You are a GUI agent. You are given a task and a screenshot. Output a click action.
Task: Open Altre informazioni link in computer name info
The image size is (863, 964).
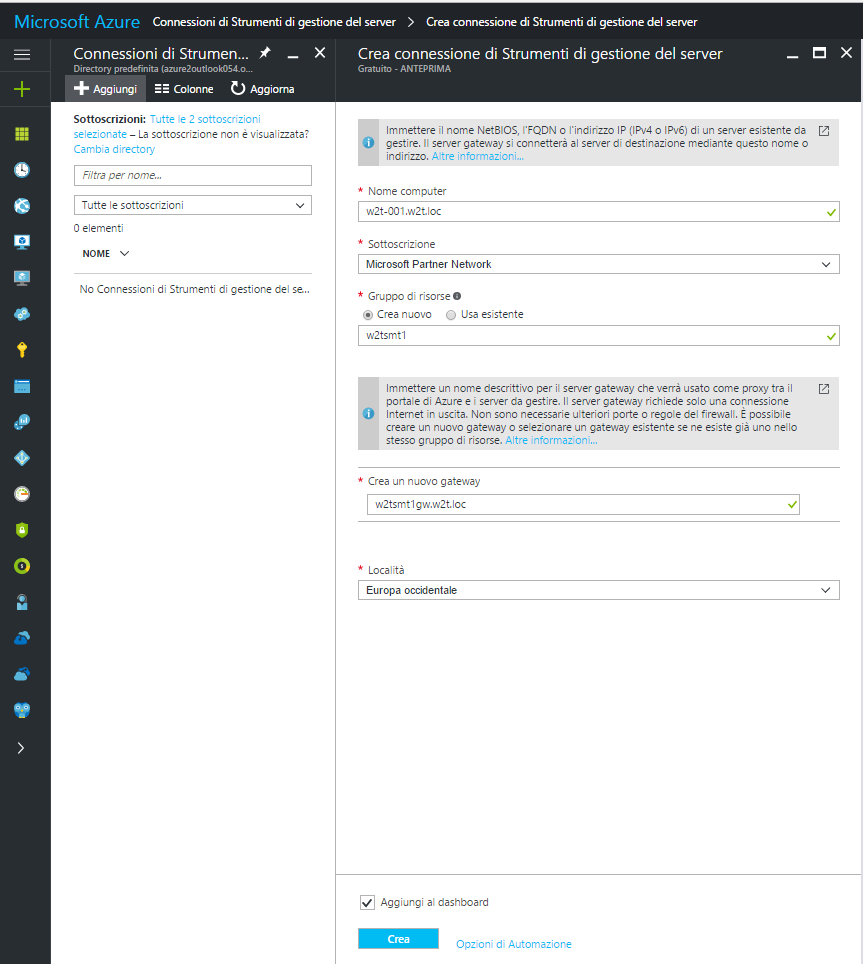[478, 157]
